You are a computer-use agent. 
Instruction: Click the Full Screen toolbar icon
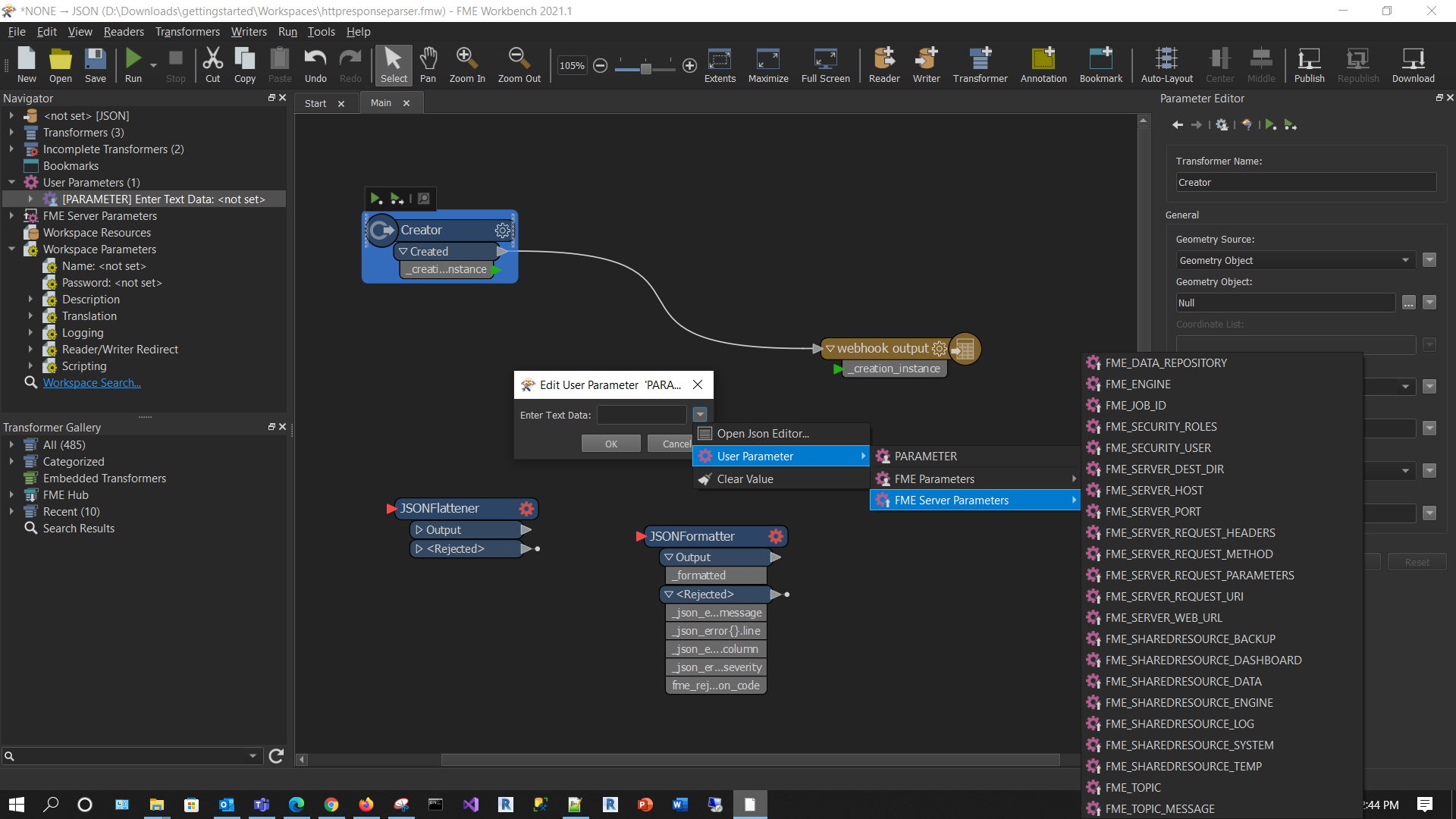(x=825, y=64)
